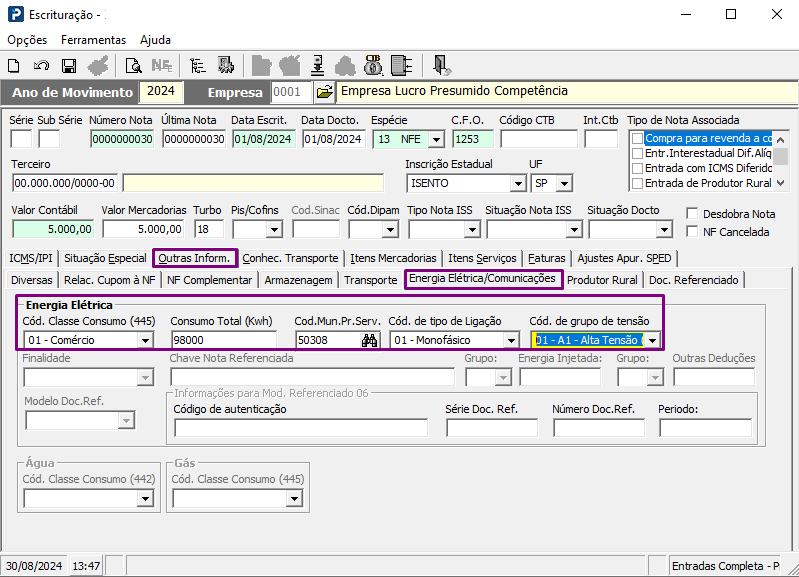Open the print preview magnifier icon

[133, 66]
